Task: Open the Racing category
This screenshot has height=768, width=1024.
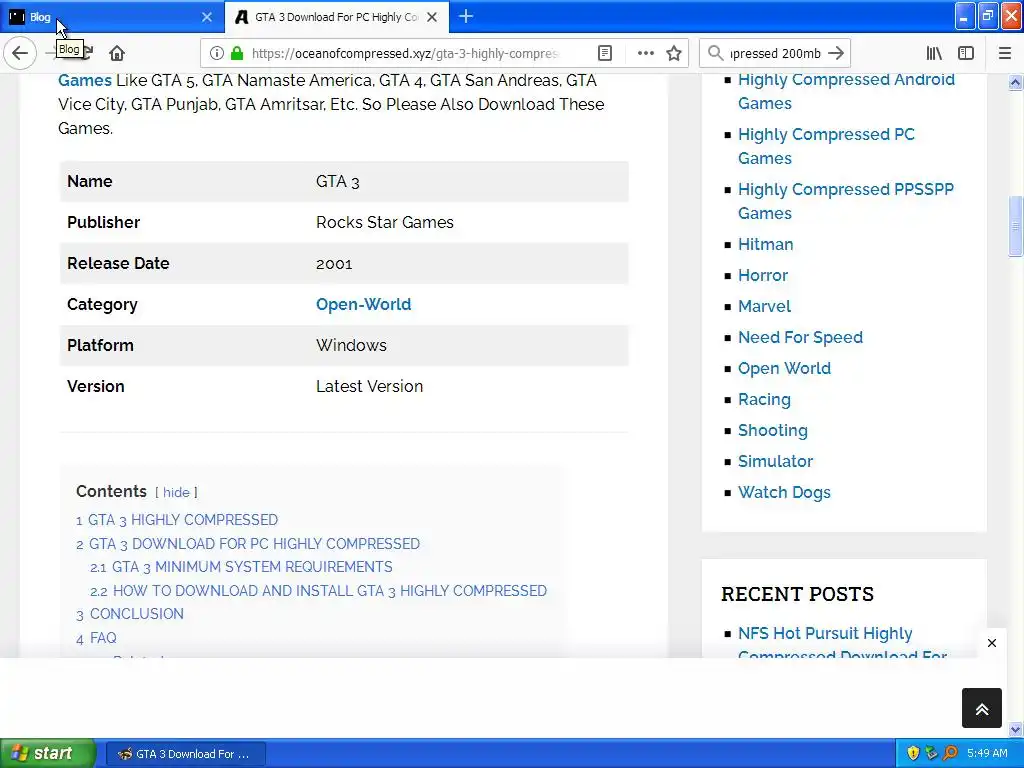Action: 764,400
